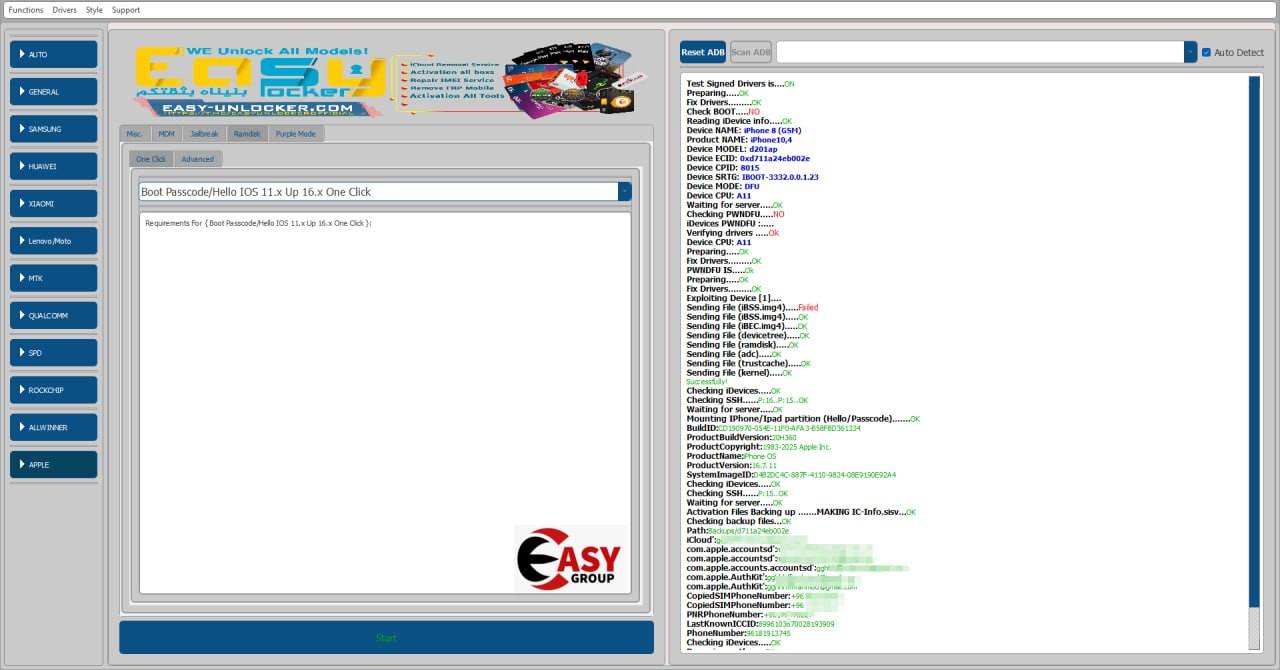
Task: Click the 'ProductVersion:16.7.11' line
Action: coord(732,466)
